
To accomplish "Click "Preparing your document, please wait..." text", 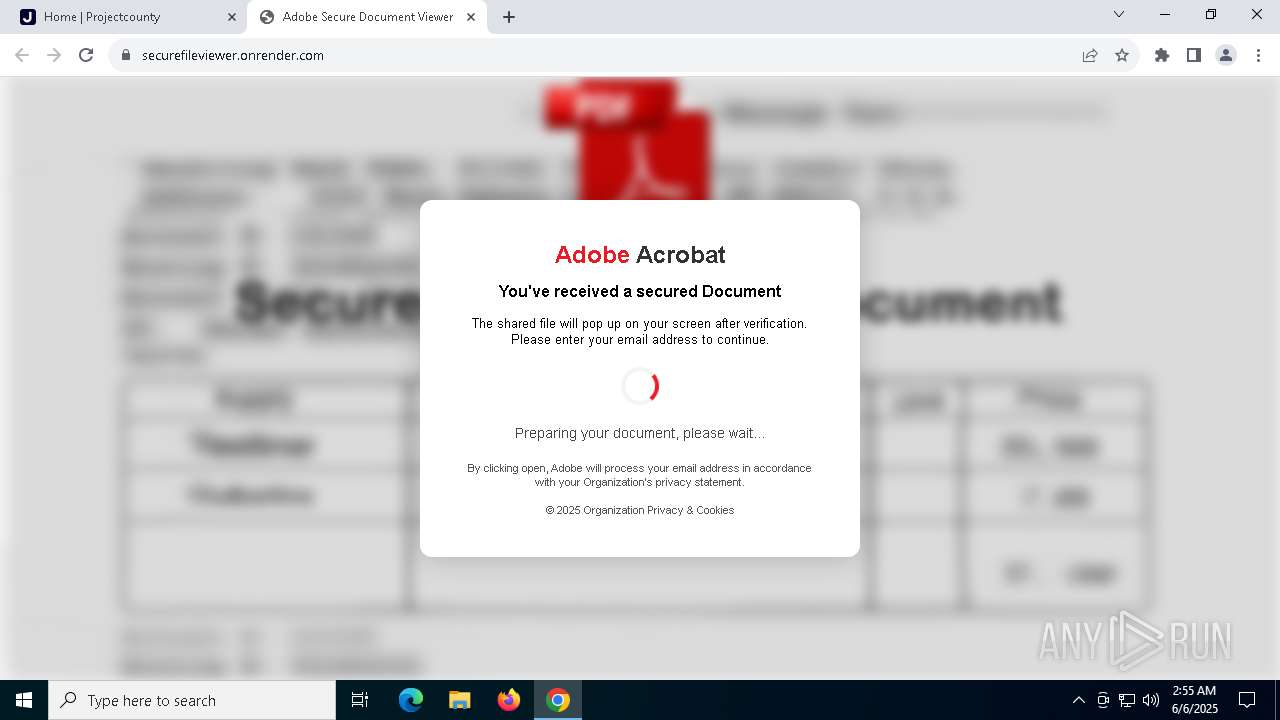I will (x=640, y=433).
